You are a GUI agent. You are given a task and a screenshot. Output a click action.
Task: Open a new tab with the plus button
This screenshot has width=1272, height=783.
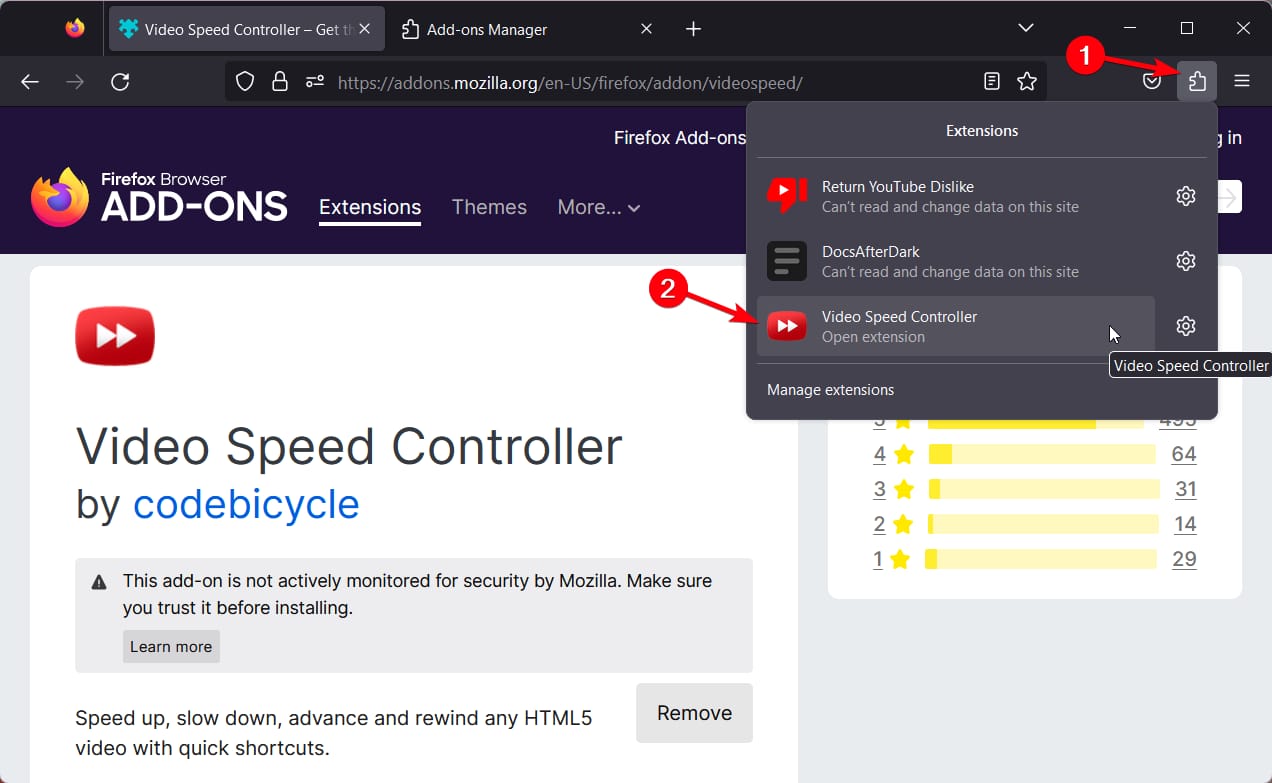click(693, 29)
